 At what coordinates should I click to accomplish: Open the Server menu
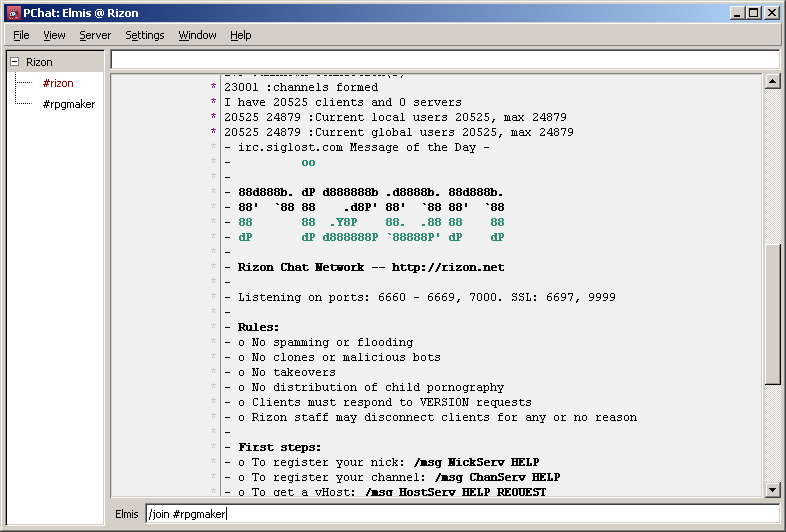[x=95, y=35]
